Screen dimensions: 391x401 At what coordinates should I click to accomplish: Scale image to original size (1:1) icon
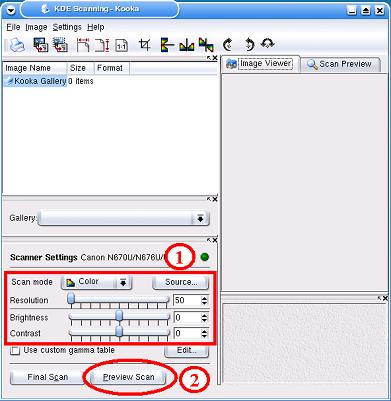point(121,45)
